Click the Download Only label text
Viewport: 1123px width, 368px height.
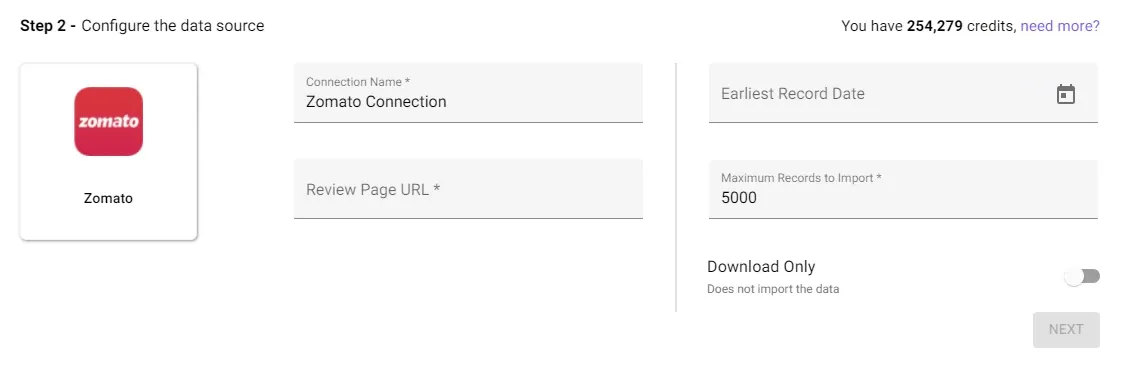pos(761,266)
